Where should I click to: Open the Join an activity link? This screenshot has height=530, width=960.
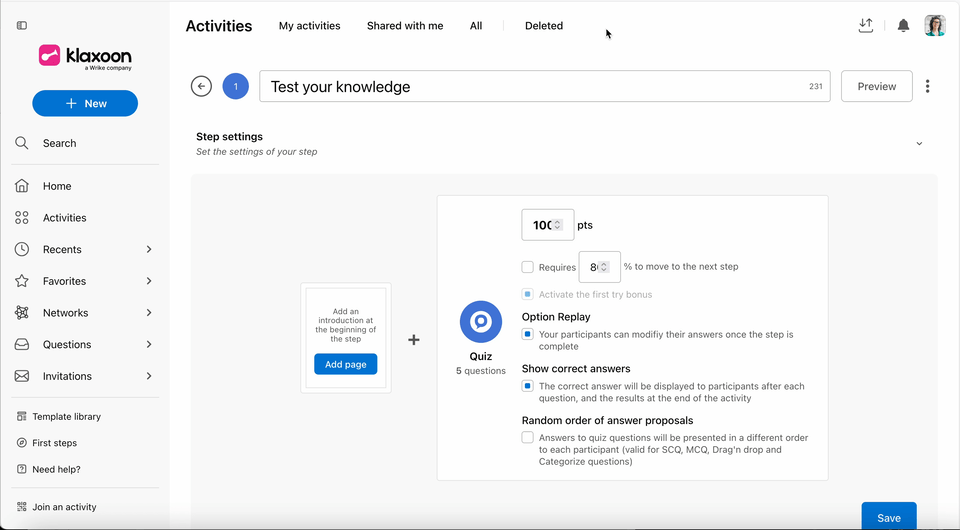pyautogui.click(x=64, y=507)
